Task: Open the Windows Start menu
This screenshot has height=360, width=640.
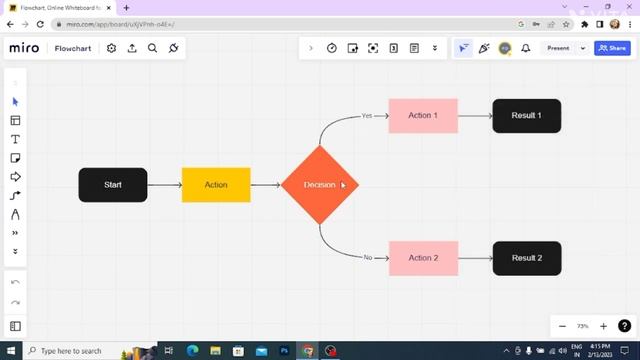Action: [x=11, y=351]
